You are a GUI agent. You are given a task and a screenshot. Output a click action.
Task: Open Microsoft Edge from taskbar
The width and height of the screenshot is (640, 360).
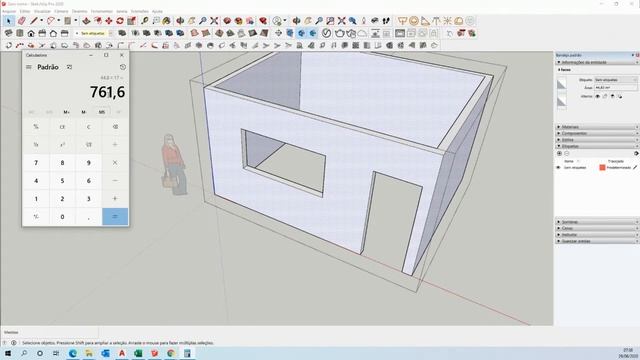[73, 353]
